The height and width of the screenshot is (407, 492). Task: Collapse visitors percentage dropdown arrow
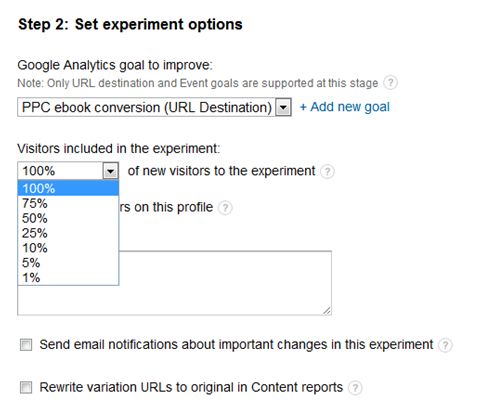tap(111, 171)
